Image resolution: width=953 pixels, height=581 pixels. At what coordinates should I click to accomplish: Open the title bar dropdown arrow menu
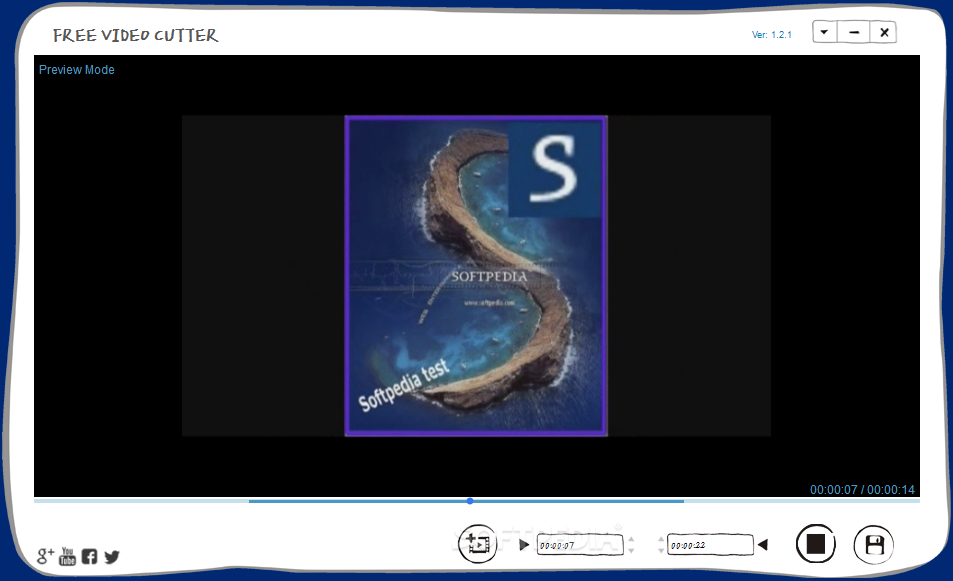(x=824, y=32)
